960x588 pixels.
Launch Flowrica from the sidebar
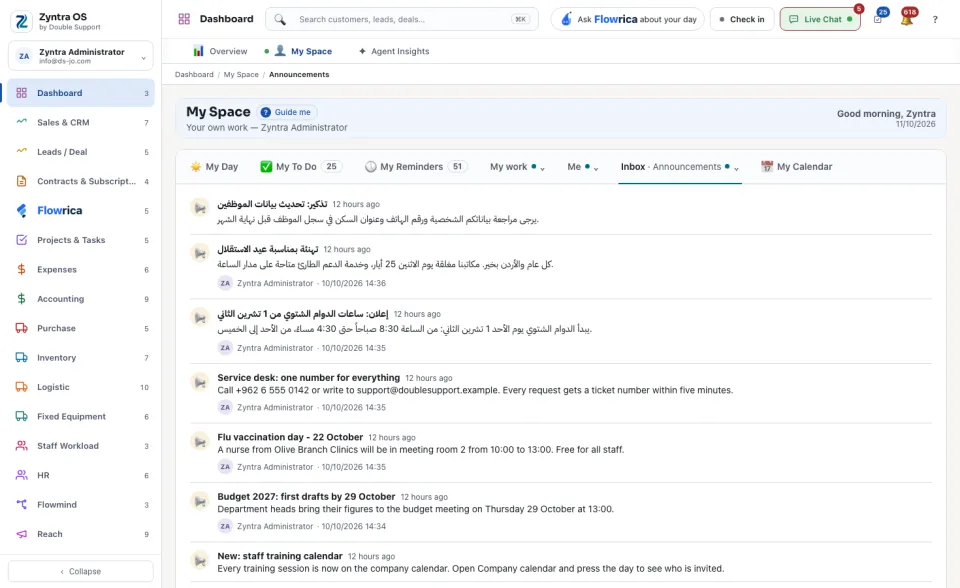(x=81, y=211)
